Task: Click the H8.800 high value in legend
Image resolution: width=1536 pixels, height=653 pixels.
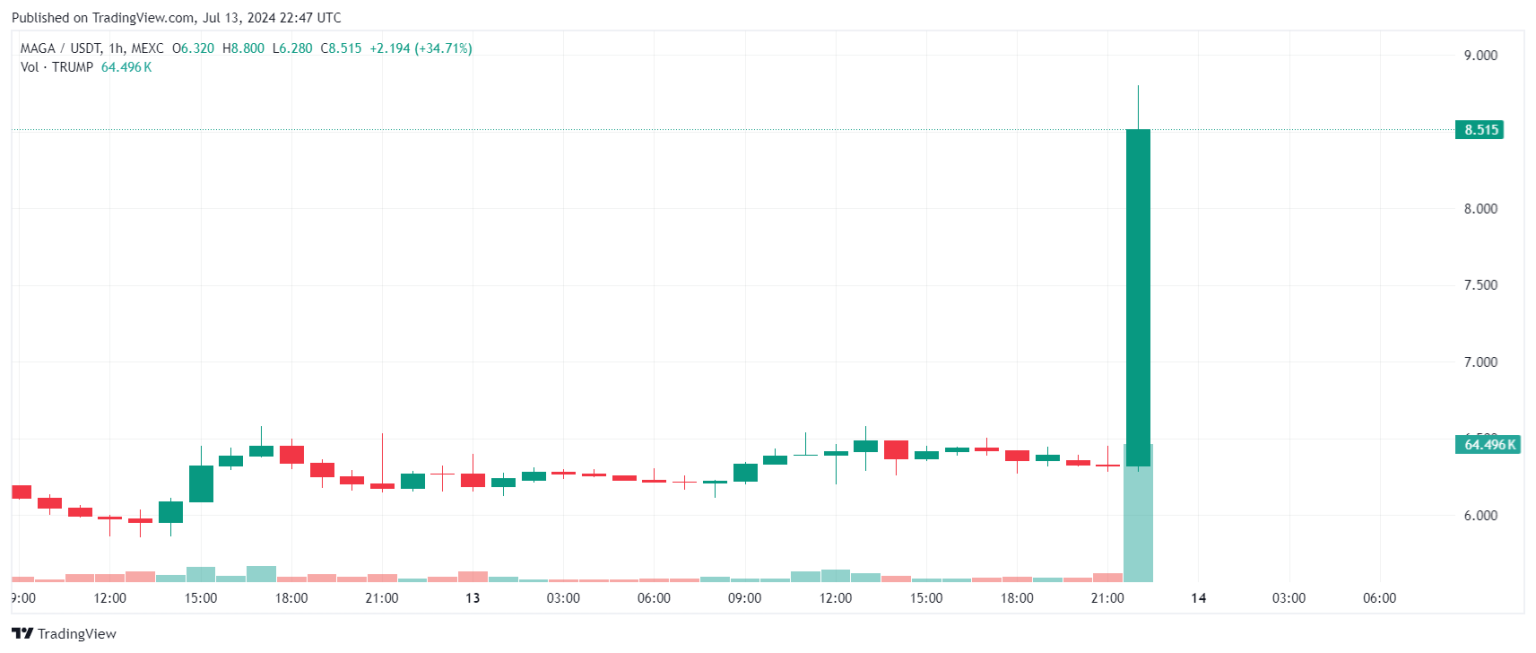Action: click(243, 48)
